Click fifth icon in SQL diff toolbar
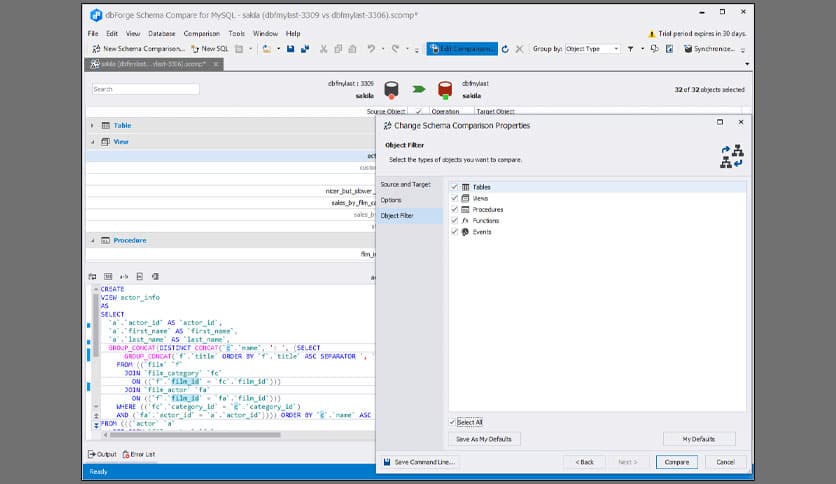Image resolution: width=836 pixels, height=484 pixels. point(155,277)
